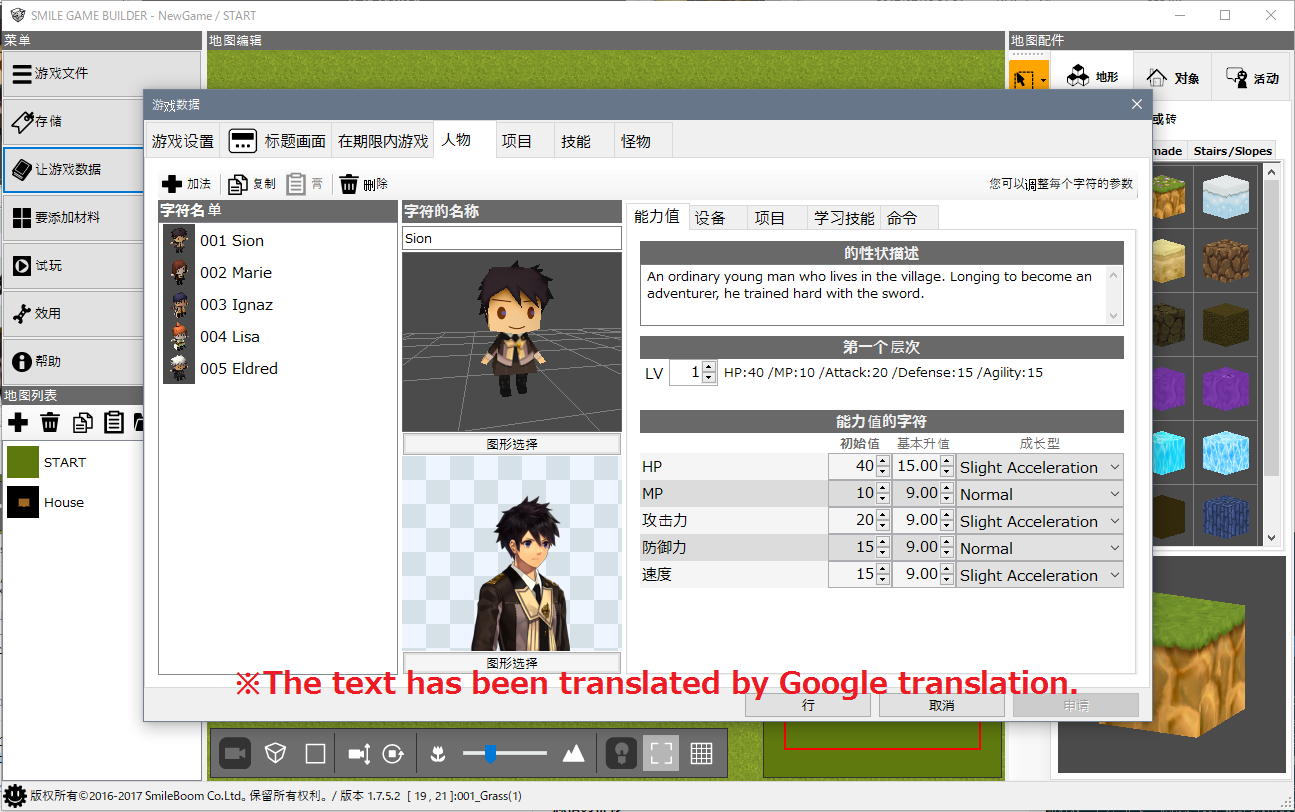The image size is (1295, 812).
Task: Click the 行 confirm button
Action: 808,705
